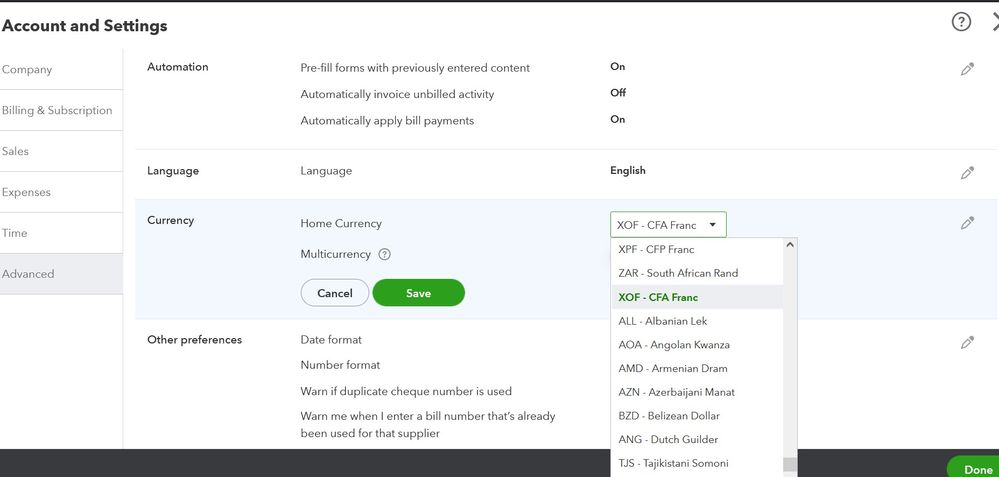
Task: Pick AZN - Azerbaijani Manat option
Action: (676, 392)
